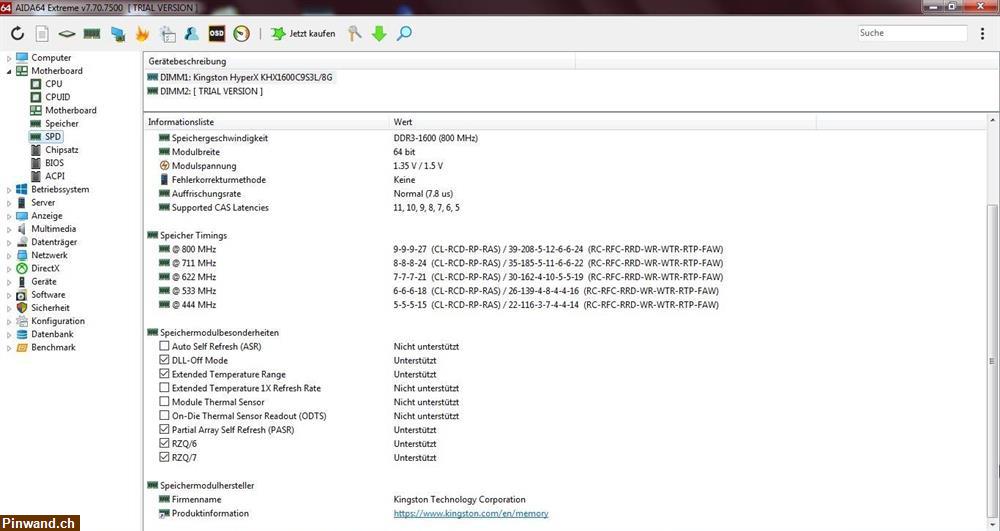Image resolution: width=1000 pixels, height=531 pixels.
Task: Toggle Extended Temperature 1X Refresh Rate checkbox
Action: coord(165,388)
